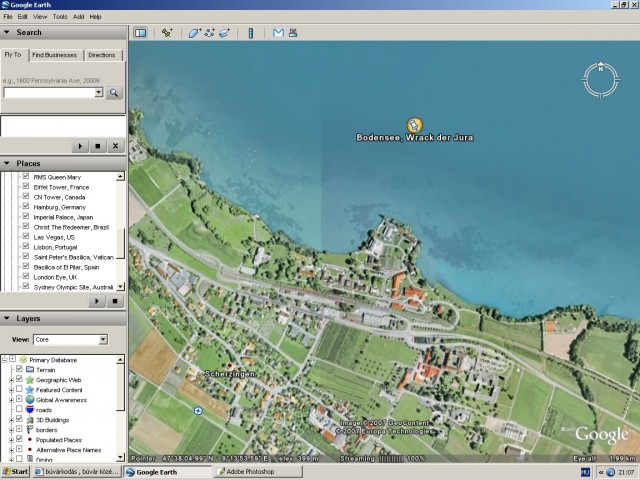Click the Add Polygon toolbar icon

point(194,33)
